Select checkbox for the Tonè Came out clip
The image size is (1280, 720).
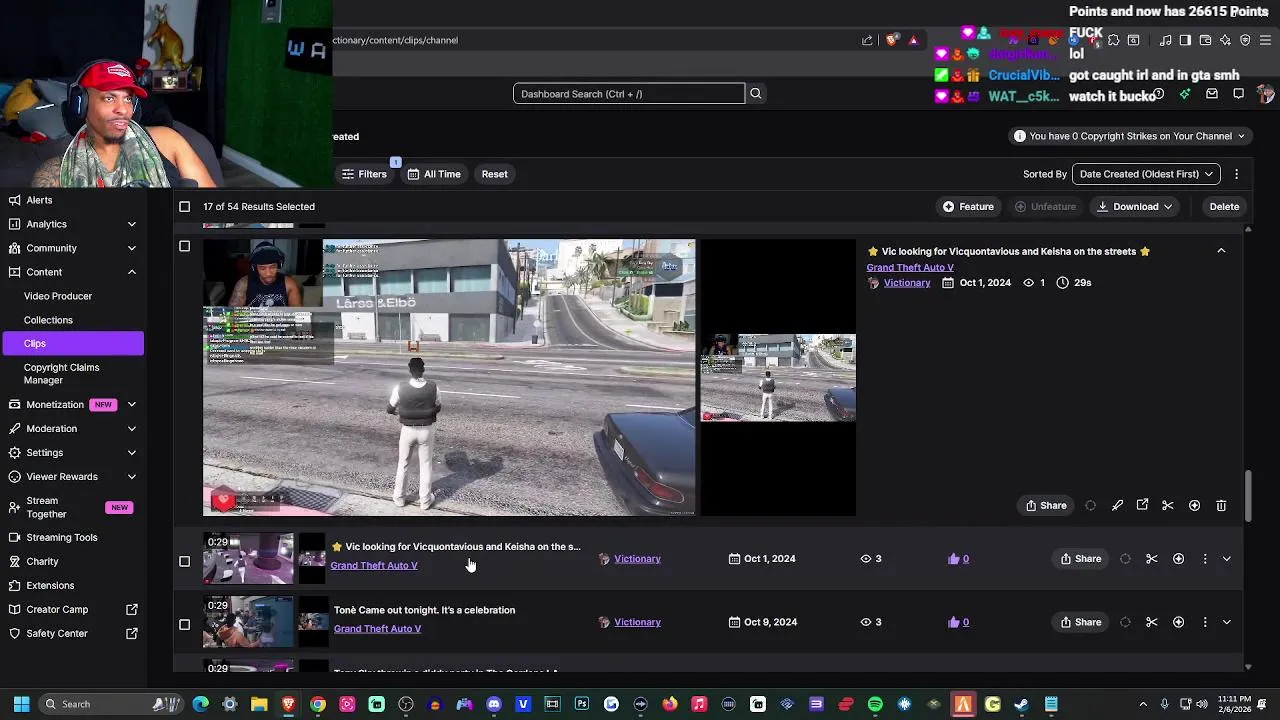click(x=184, y=625)
